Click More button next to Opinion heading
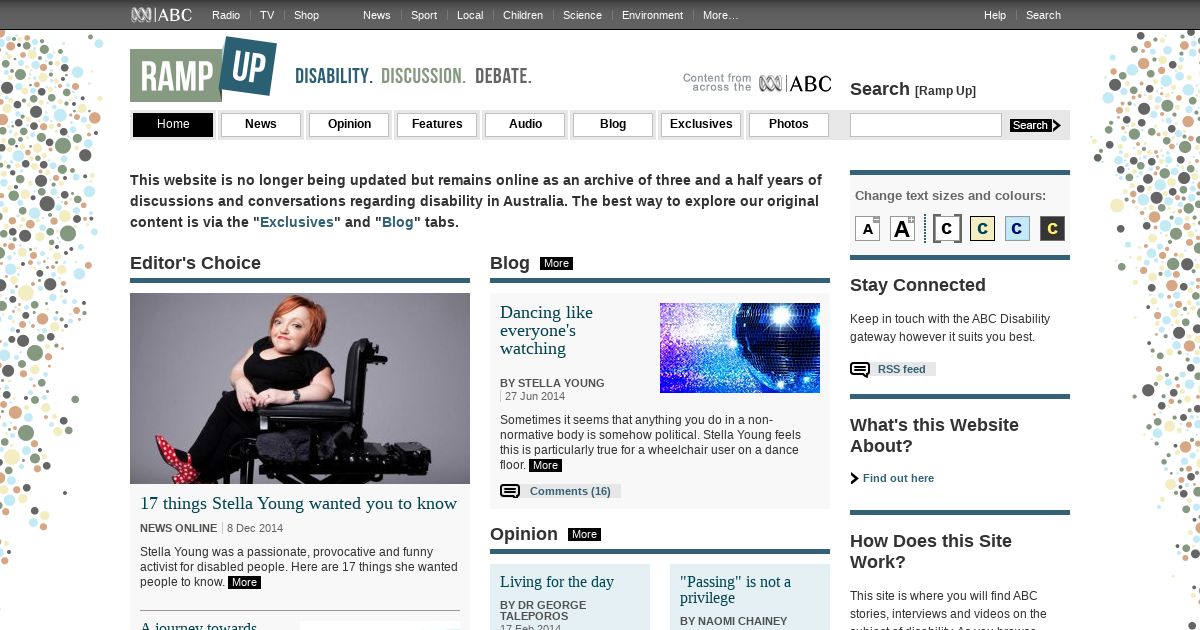 pos(584,535)
